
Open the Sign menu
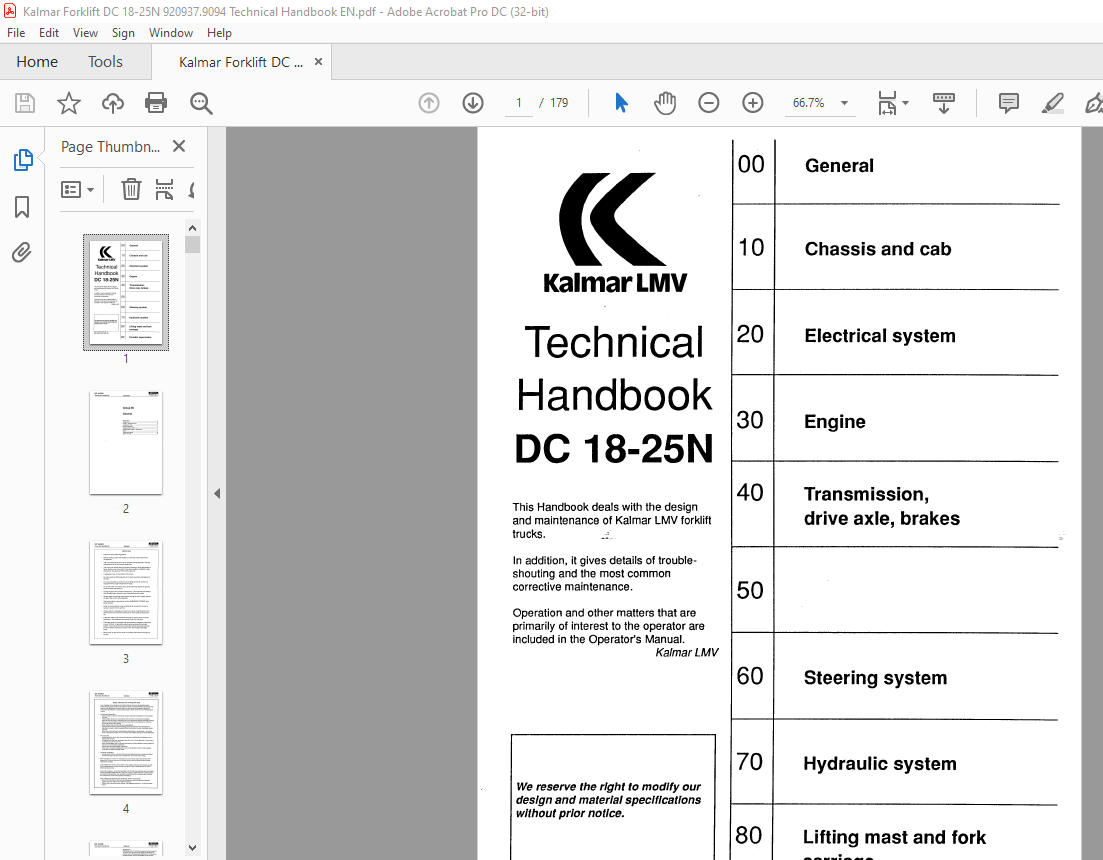tap(123, 33)
